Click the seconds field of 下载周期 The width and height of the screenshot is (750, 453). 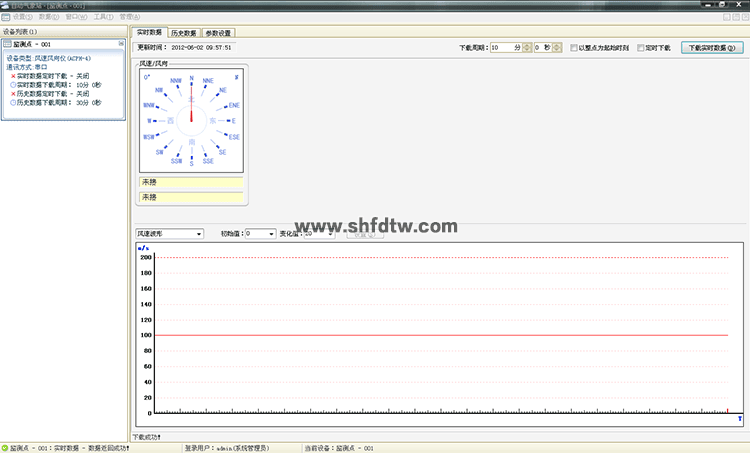pos(541,47)
